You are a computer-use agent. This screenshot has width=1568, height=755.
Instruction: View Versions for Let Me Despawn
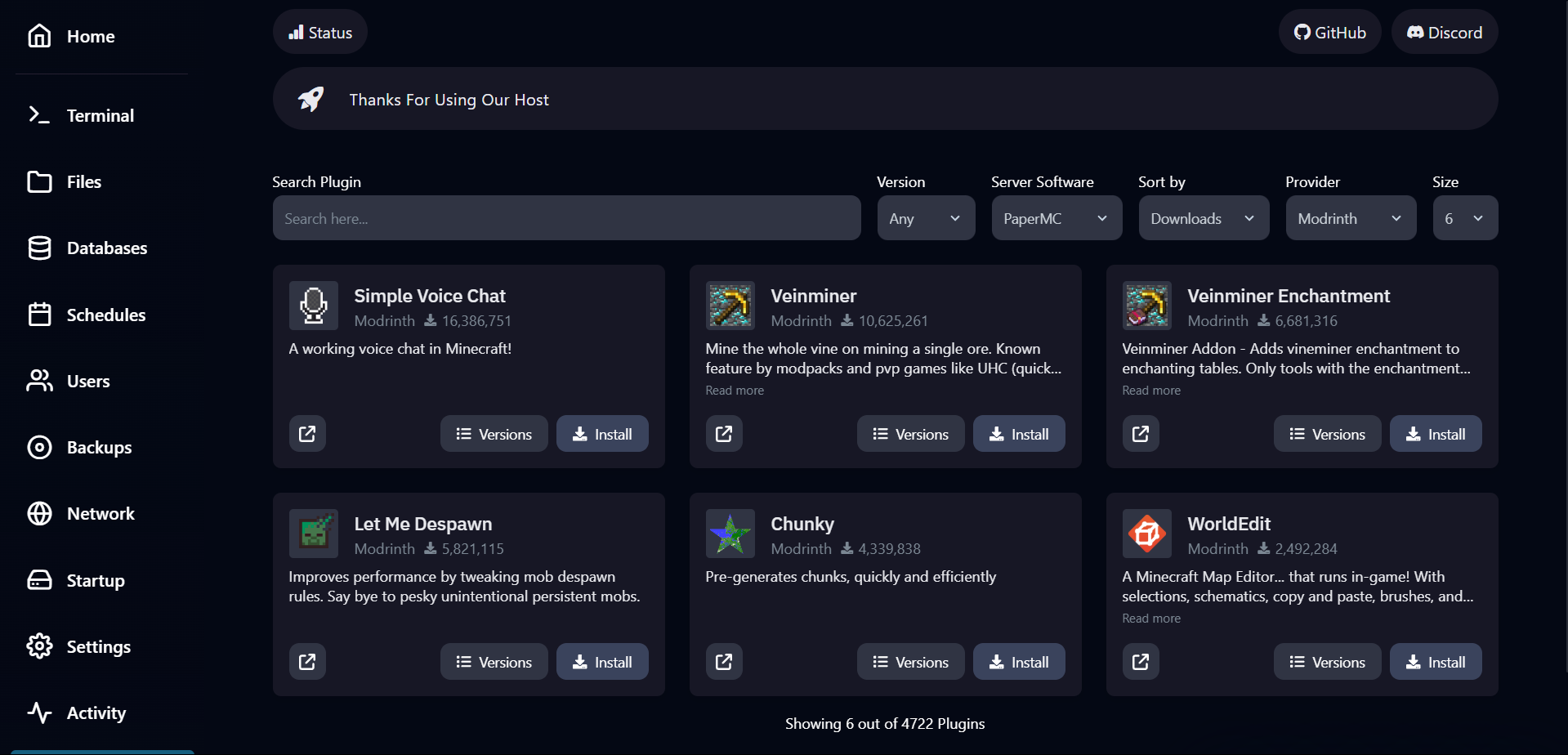click(x=494, y=662)
